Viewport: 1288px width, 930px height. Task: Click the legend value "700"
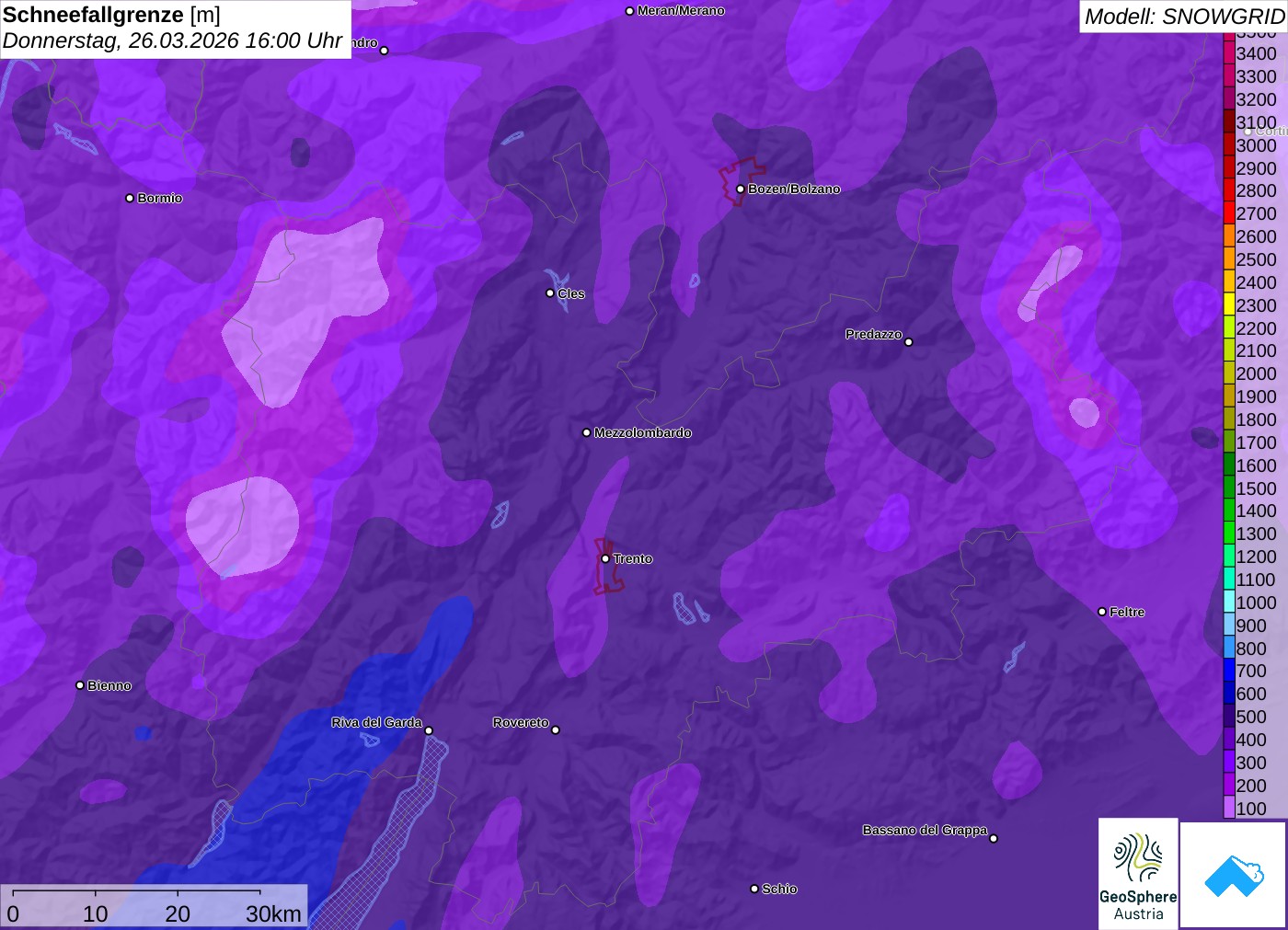(1251, 671)
